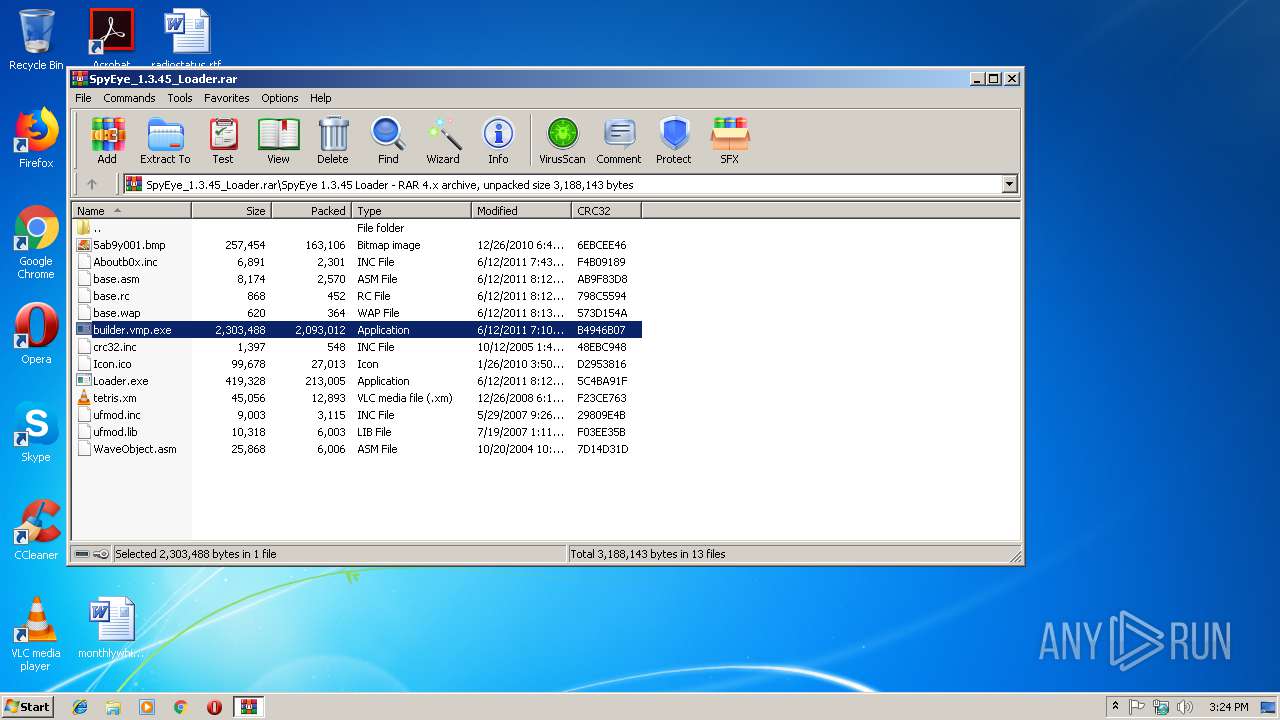Click the Windows Start button

click(x=28, y=707)
